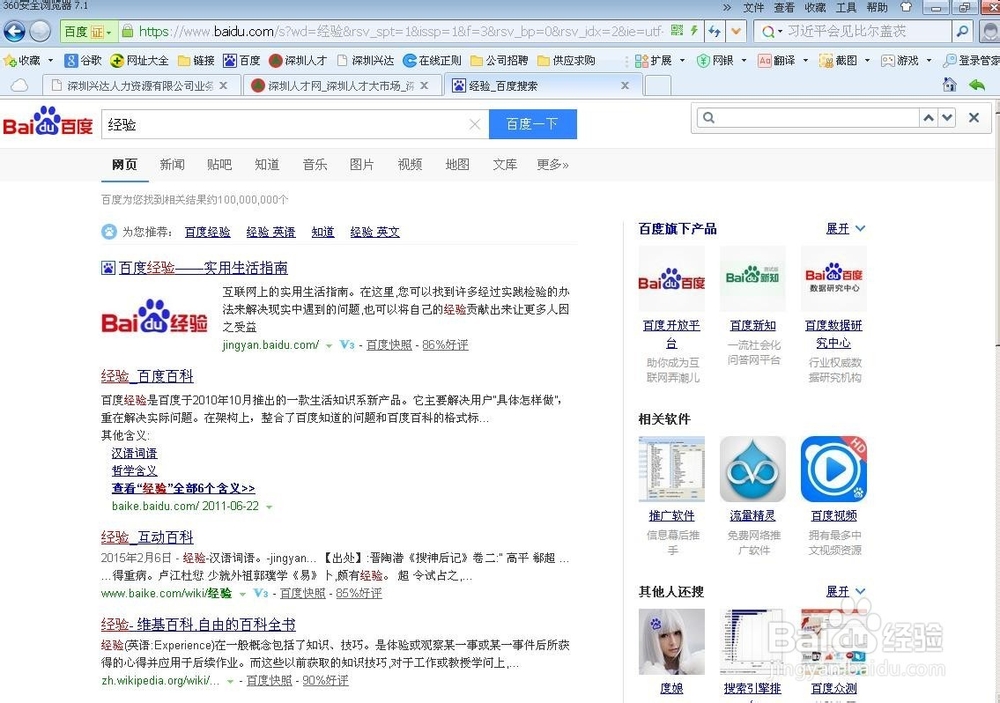Open the 文件 menu
This screenshot has width=1000, height=703.
pos(755,8)
